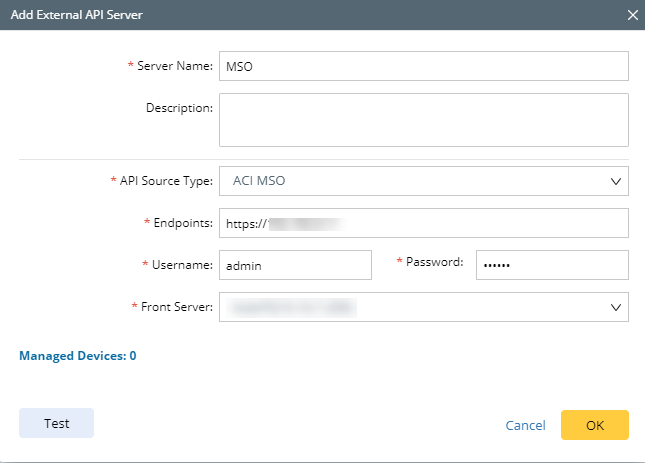Click the Front Server chevron arrow
The image size is (645, 463).
tap(615, 307)
